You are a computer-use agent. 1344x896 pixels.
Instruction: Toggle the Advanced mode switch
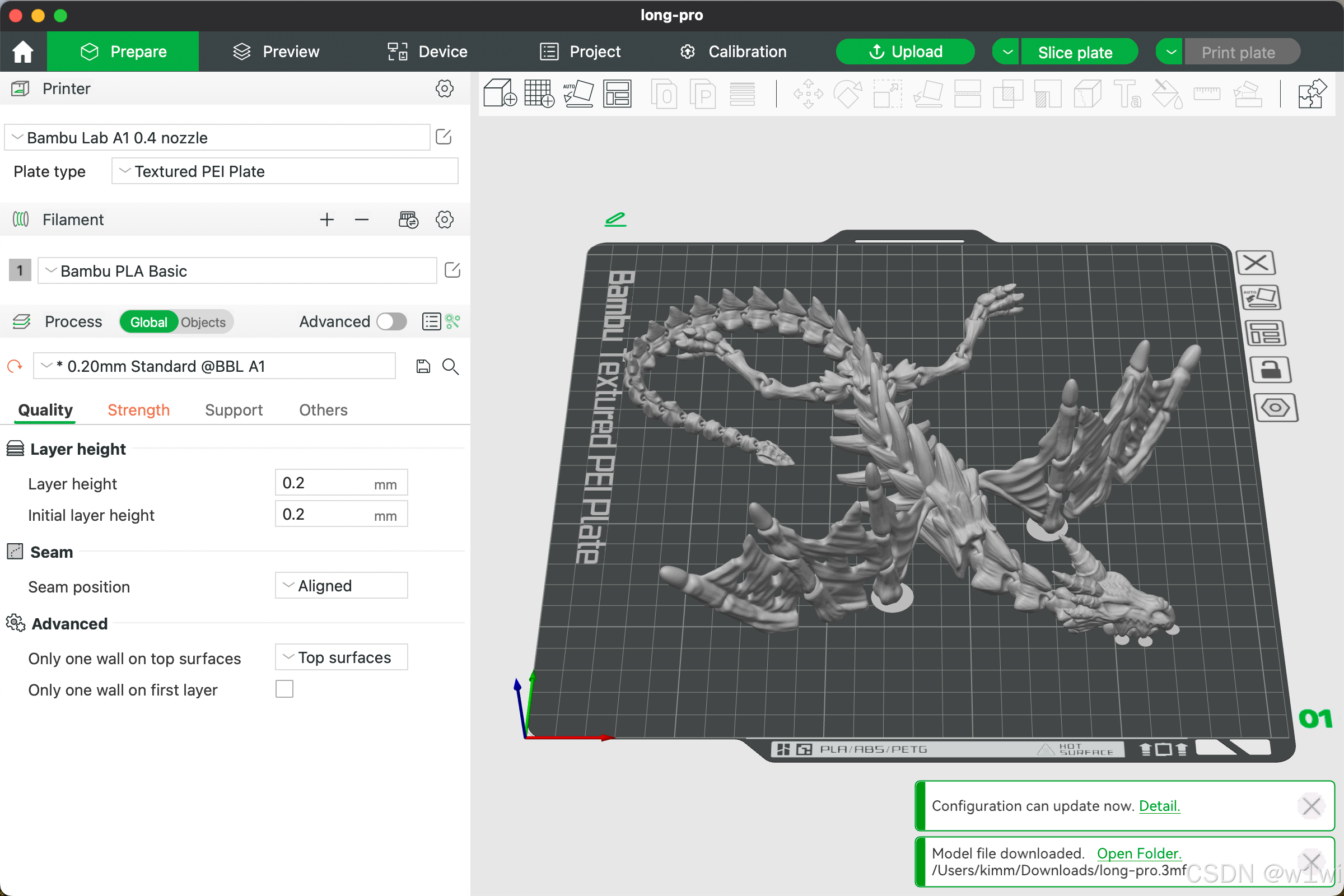click(x=391, y=321)
